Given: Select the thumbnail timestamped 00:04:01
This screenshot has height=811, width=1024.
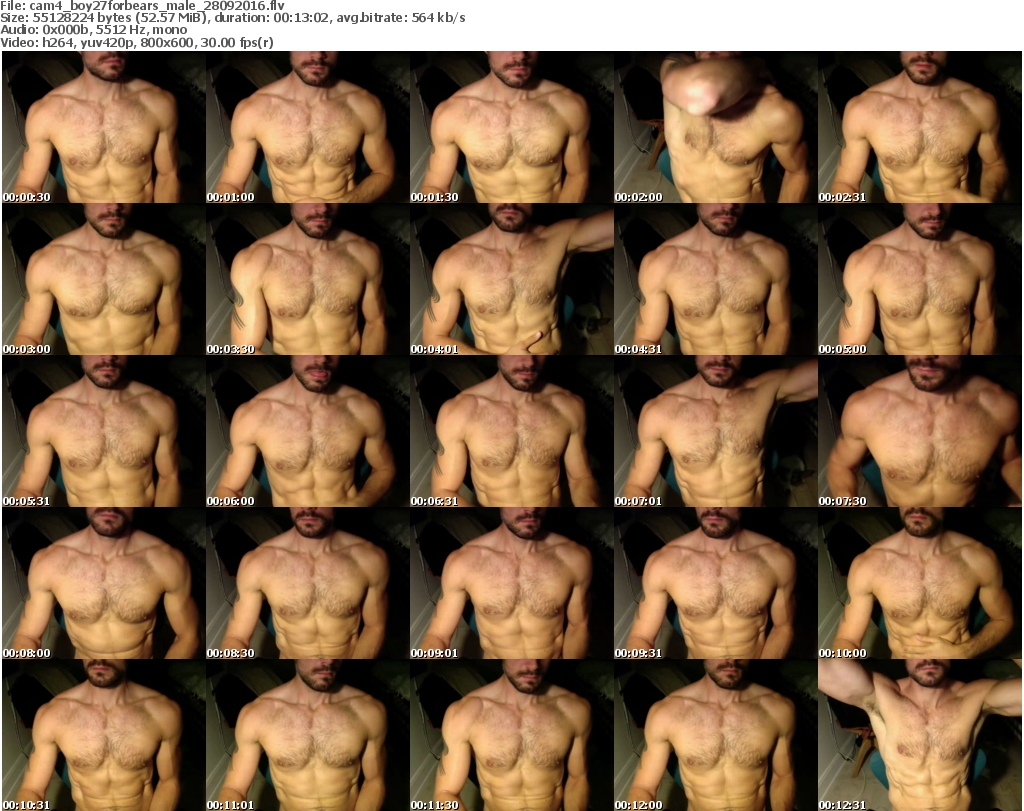Looking at the screenshot, I should [x=511, y=280].
